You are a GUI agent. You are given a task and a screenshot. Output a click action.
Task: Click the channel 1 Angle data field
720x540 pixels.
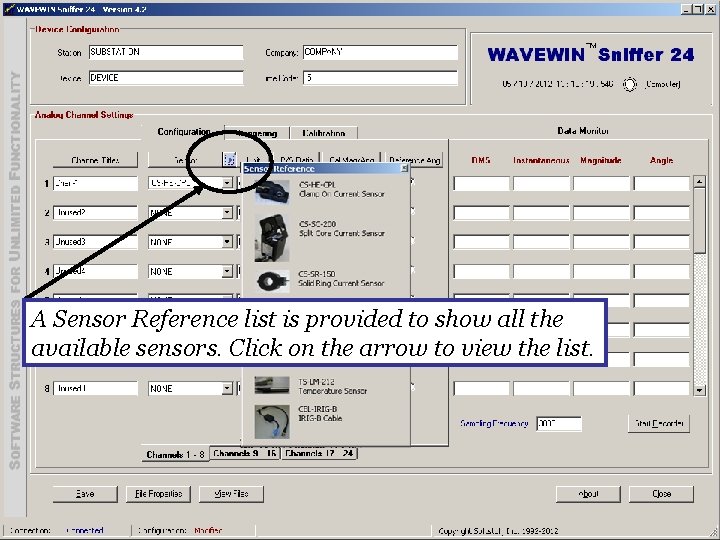(x=662, y=183)
